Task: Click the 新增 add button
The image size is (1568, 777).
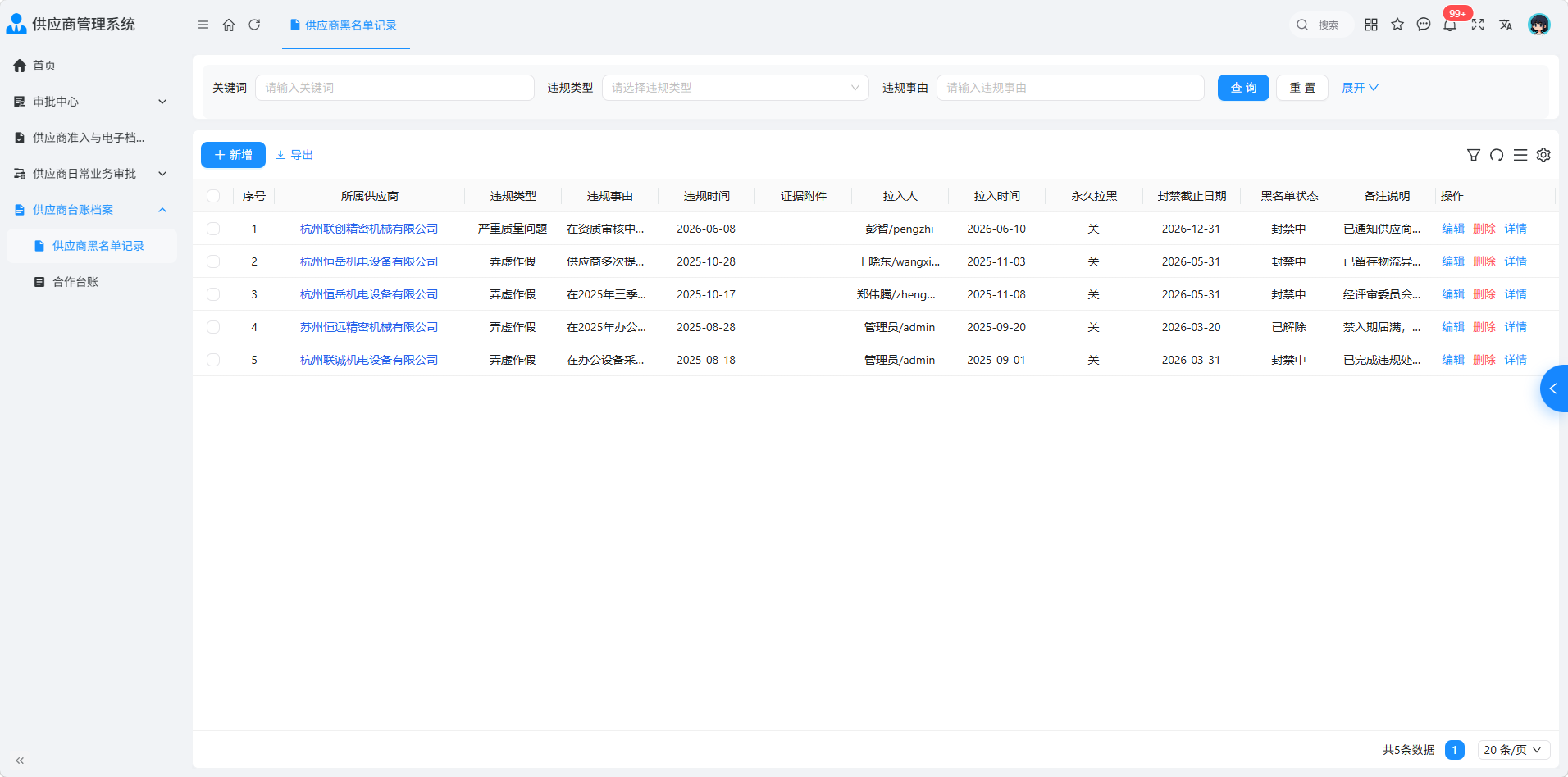Action: pyautogui.click(x=233, y=155)
